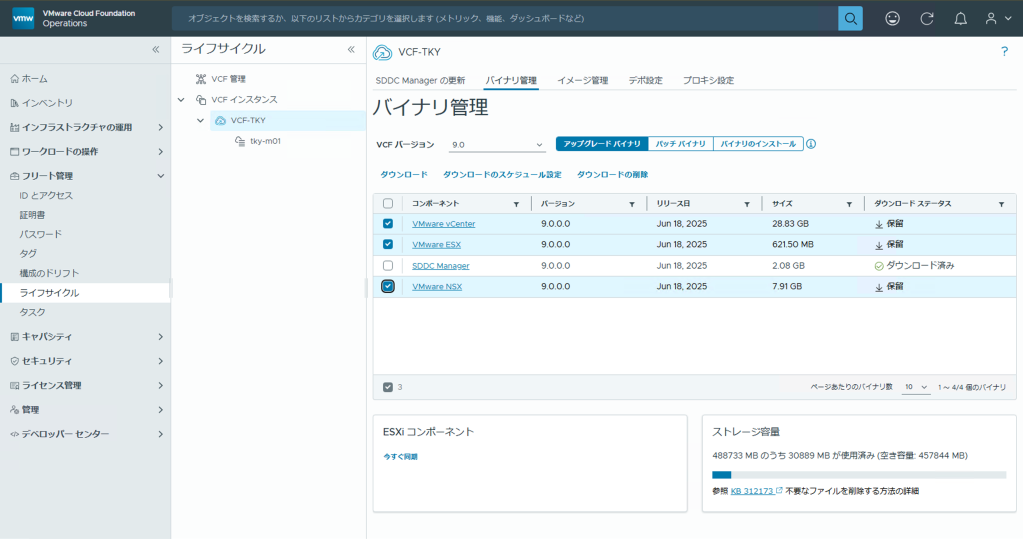The image size is (1023, 539).
Task: Open the KB 312173 link
Action: click(x=749, y=491)
